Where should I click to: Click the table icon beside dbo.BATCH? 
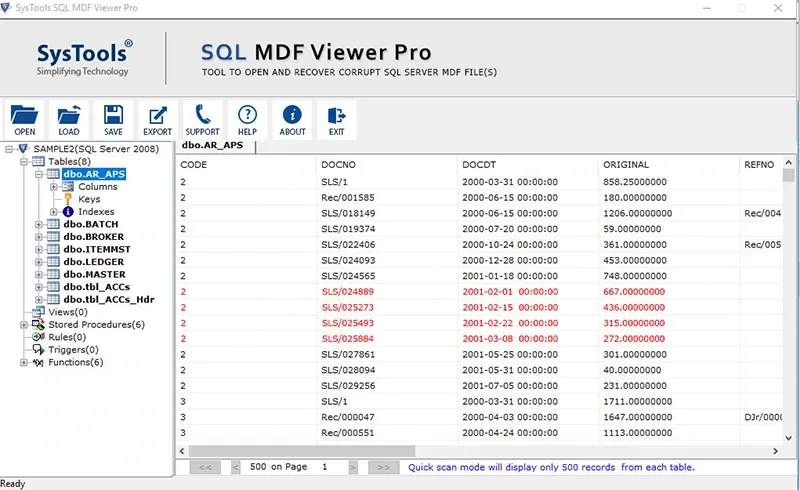(53, 224)
